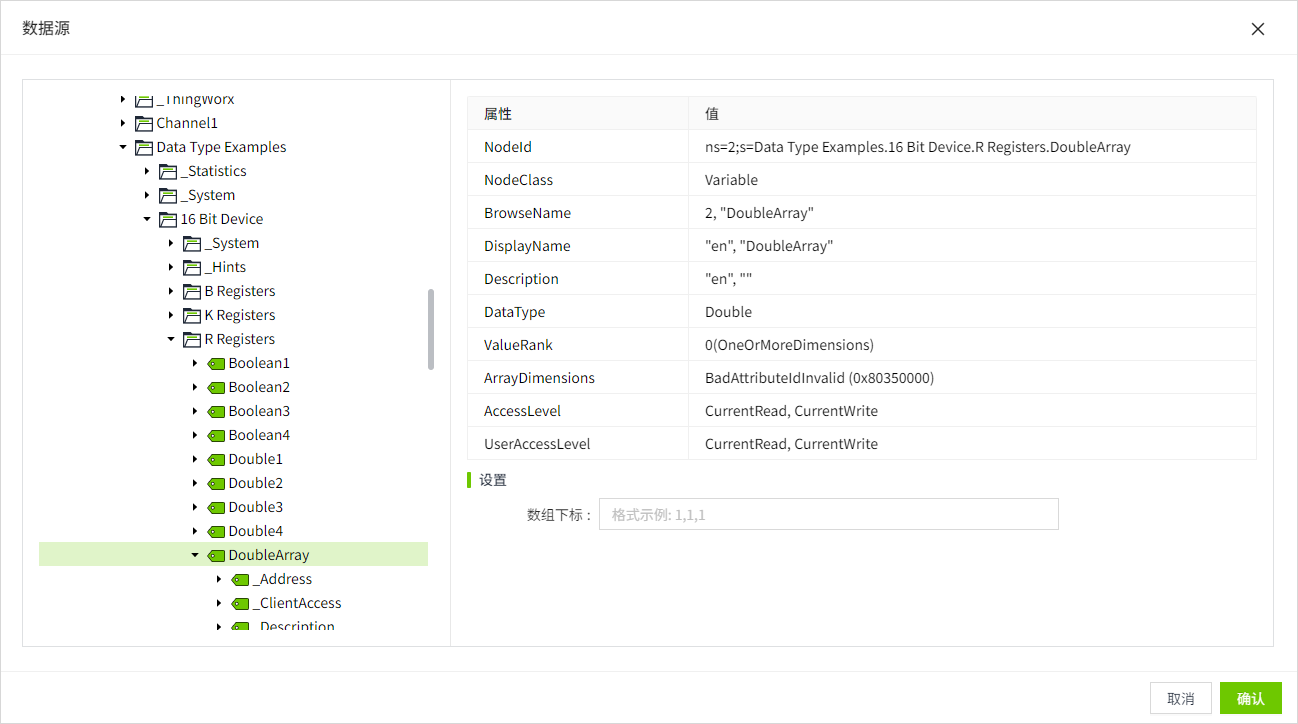Image resolution: width=1298 pixels, height=724 pixels.
Task: Collapse the Data Type Examples node
Action: (x=123, y=147)
